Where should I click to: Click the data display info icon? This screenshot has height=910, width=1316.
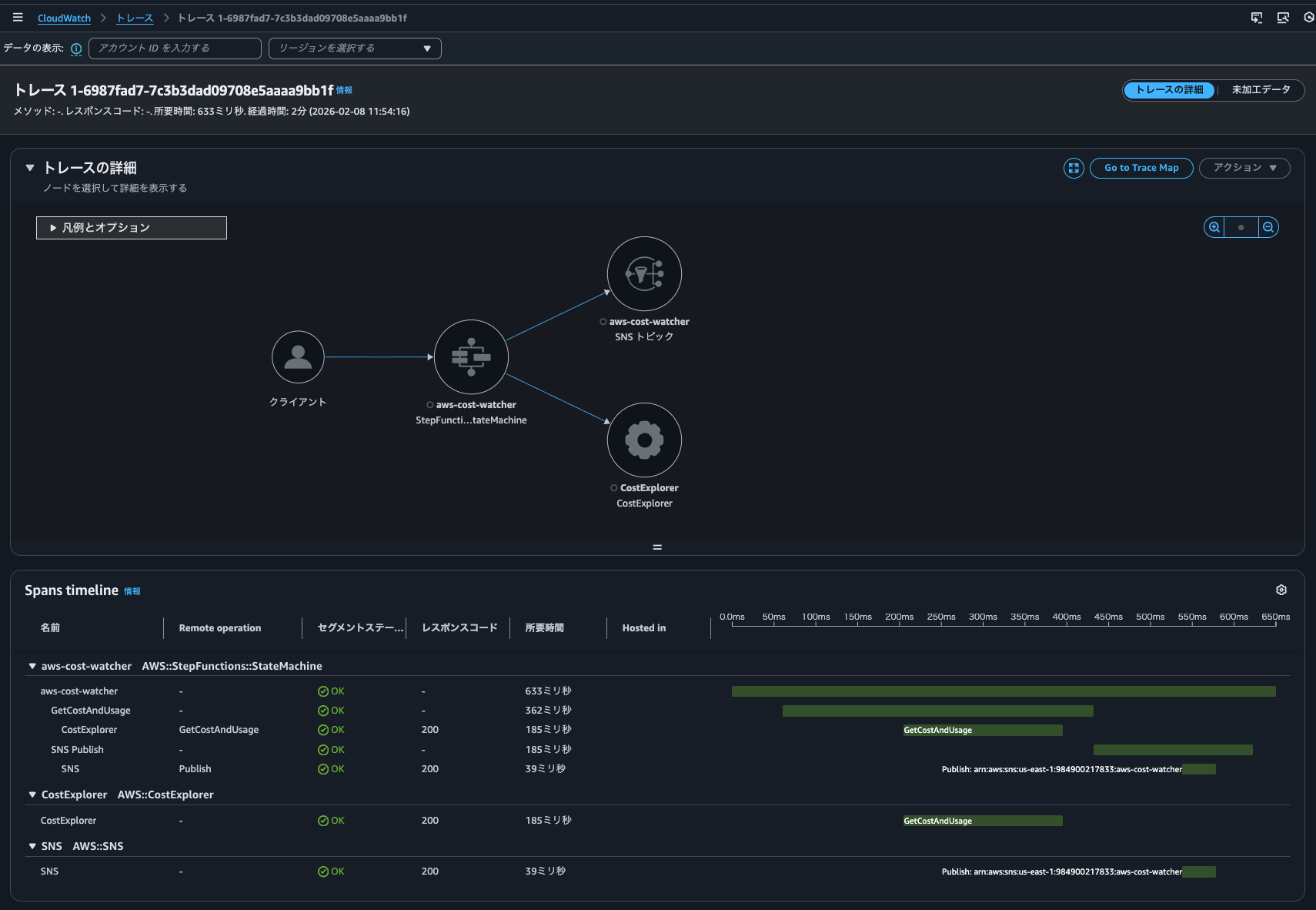pyautogui.click(x=76, y=49)
